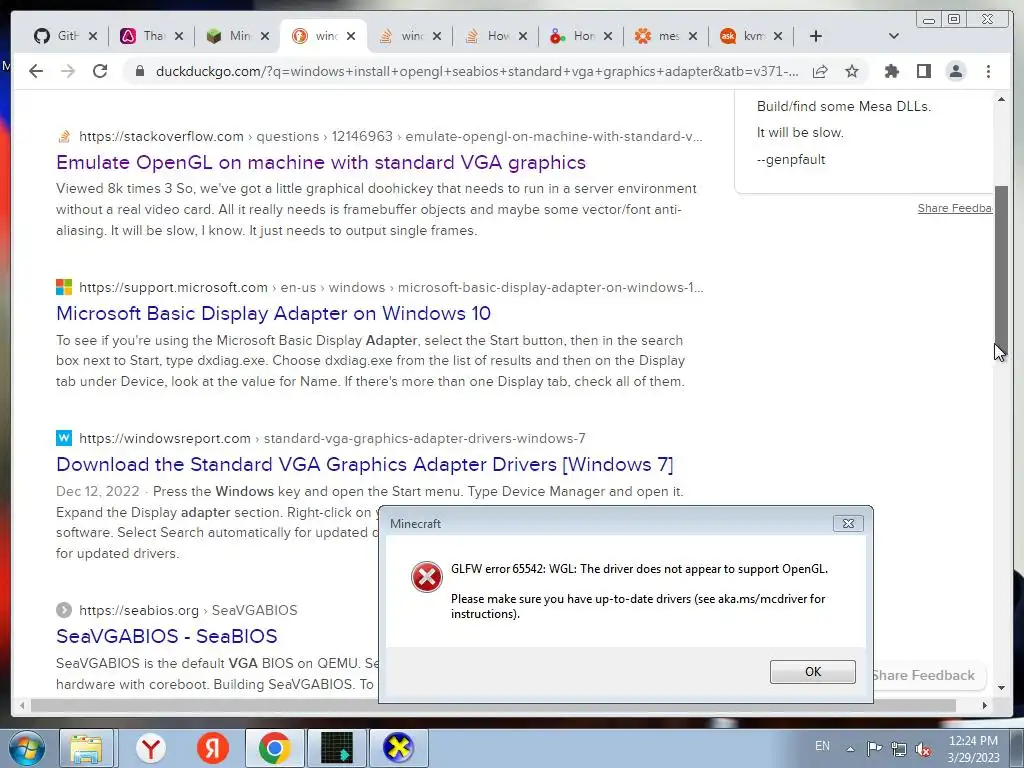
Task: Open File Explorer from taskbar
Action: 86,748
